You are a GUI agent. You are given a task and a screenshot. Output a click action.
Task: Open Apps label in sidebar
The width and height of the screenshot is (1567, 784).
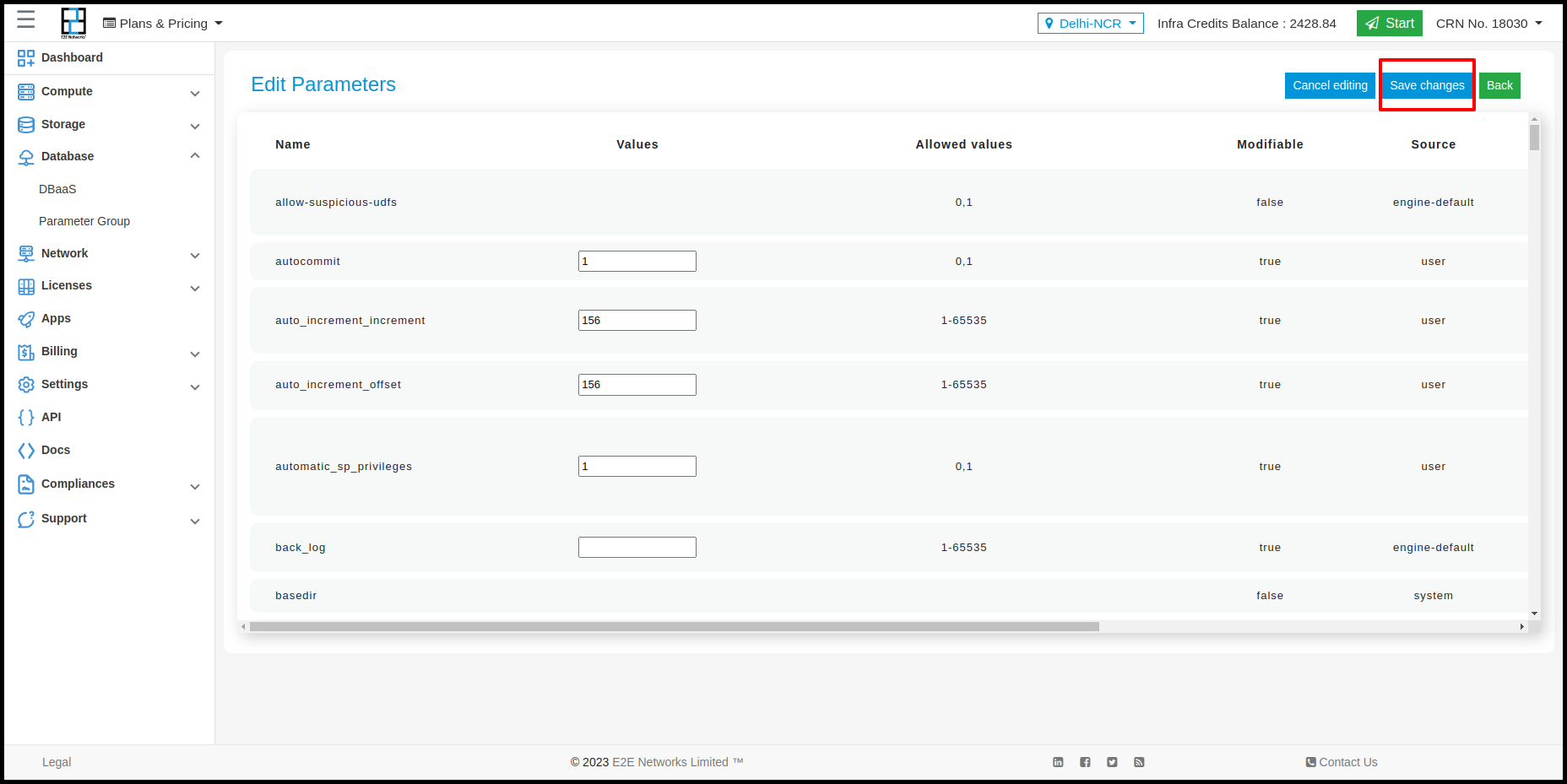[56, 318]
